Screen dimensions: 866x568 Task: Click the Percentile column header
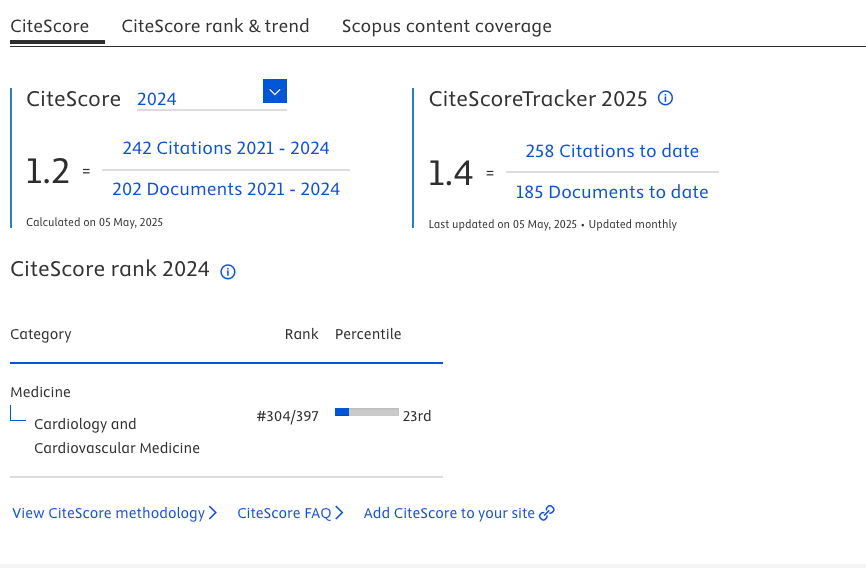(x=368, y=334)
